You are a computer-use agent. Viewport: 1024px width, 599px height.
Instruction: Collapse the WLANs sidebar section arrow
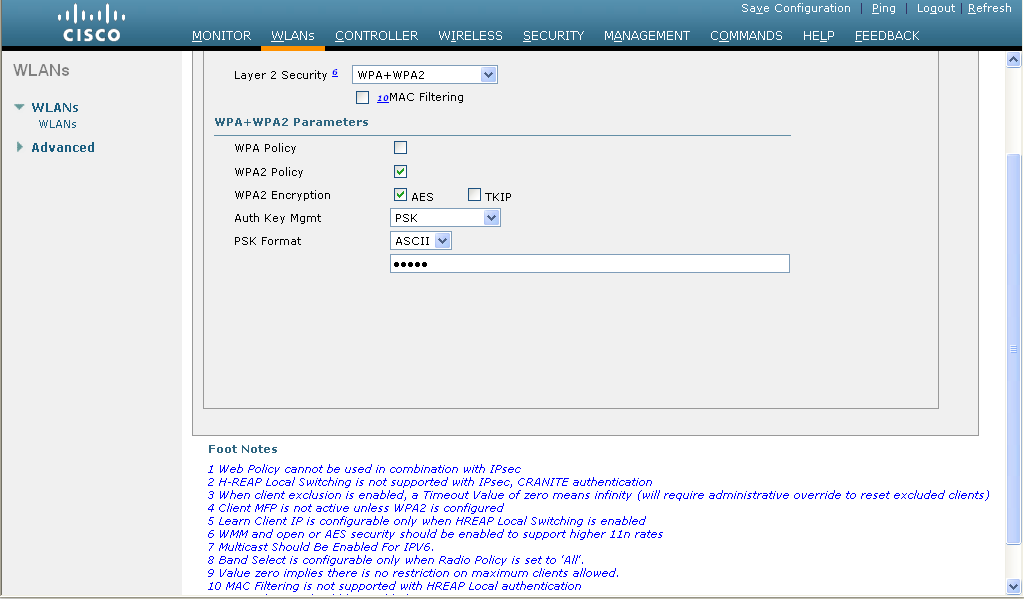(x=20, y=107)
